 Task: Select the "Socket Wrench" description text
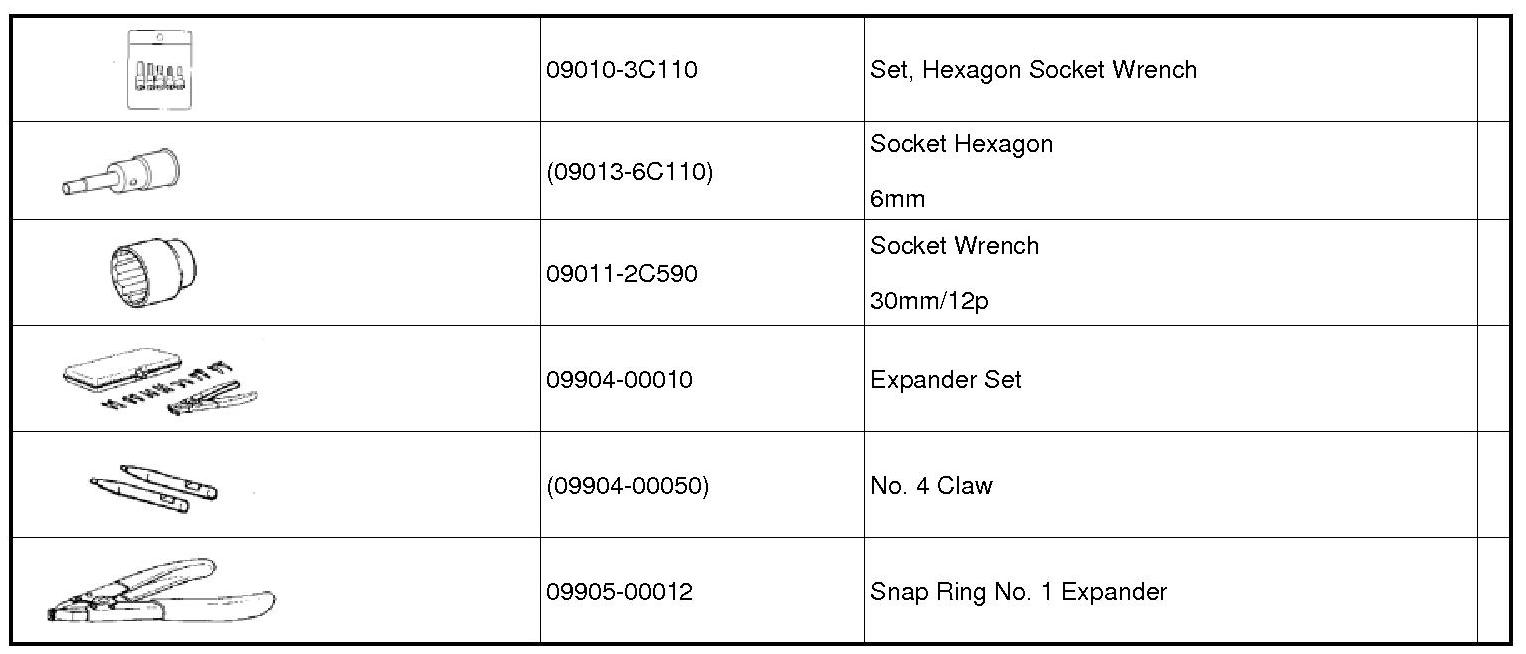pyautogui.click(x=954, y=246)
